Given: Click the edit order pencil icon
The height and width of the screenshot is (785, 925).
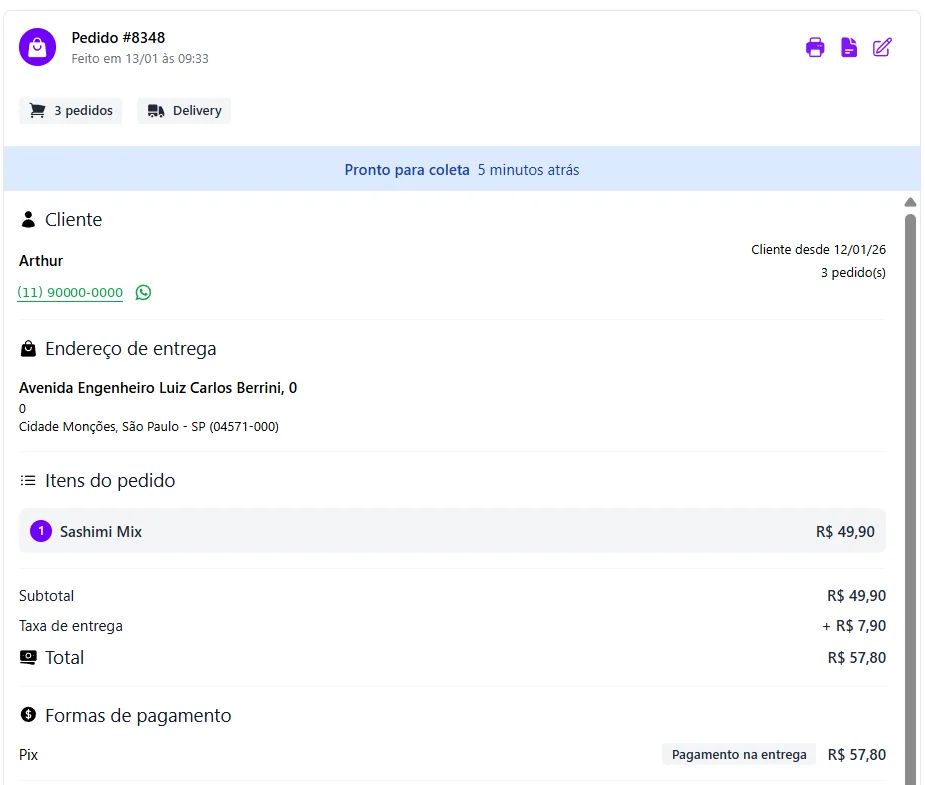Looking at the screenshot, I should 882,47.
